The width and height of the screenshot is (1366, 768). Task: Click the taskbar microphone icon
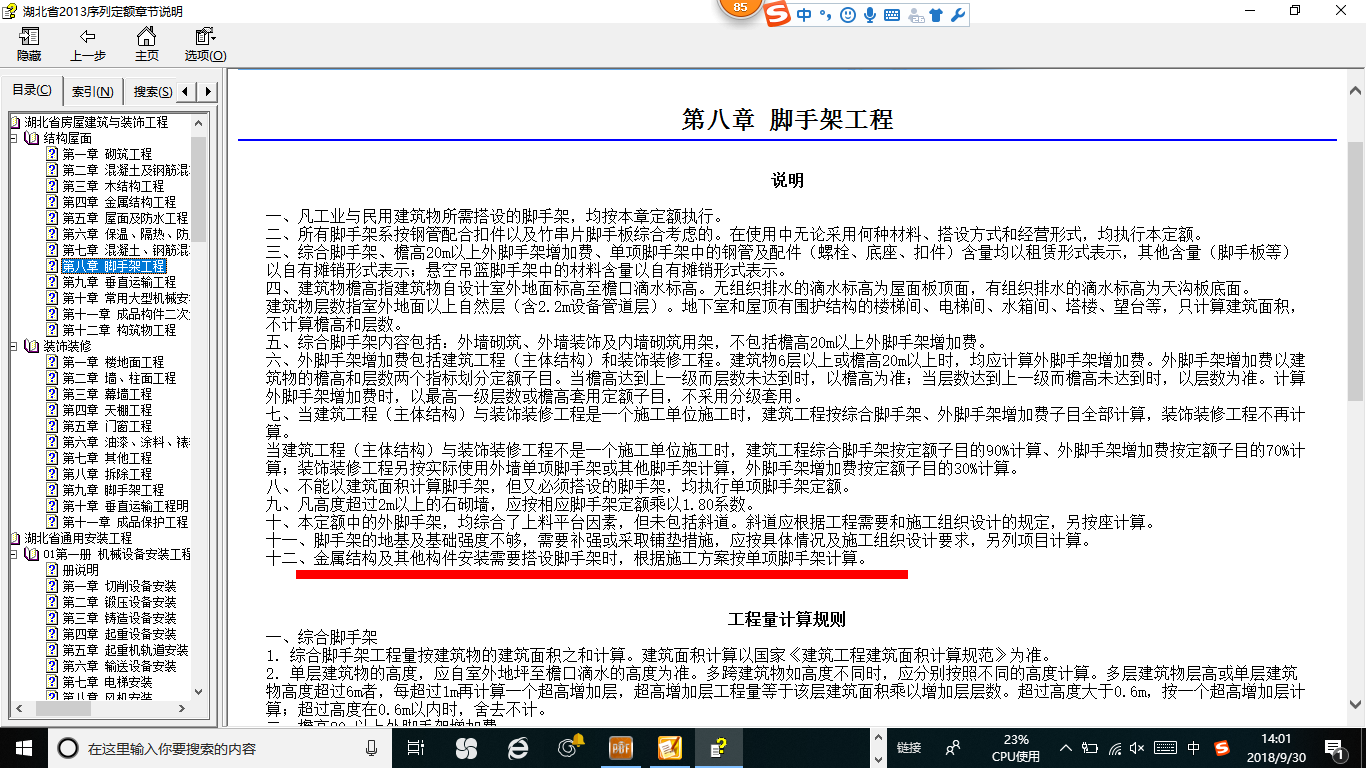point(372,747)
